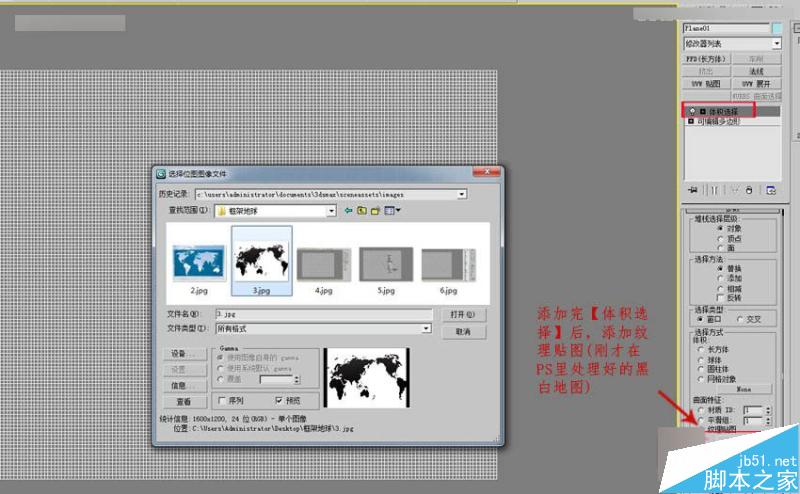Click the None mesh object picker button
The image size is (800, 494).
coord(743,389)
